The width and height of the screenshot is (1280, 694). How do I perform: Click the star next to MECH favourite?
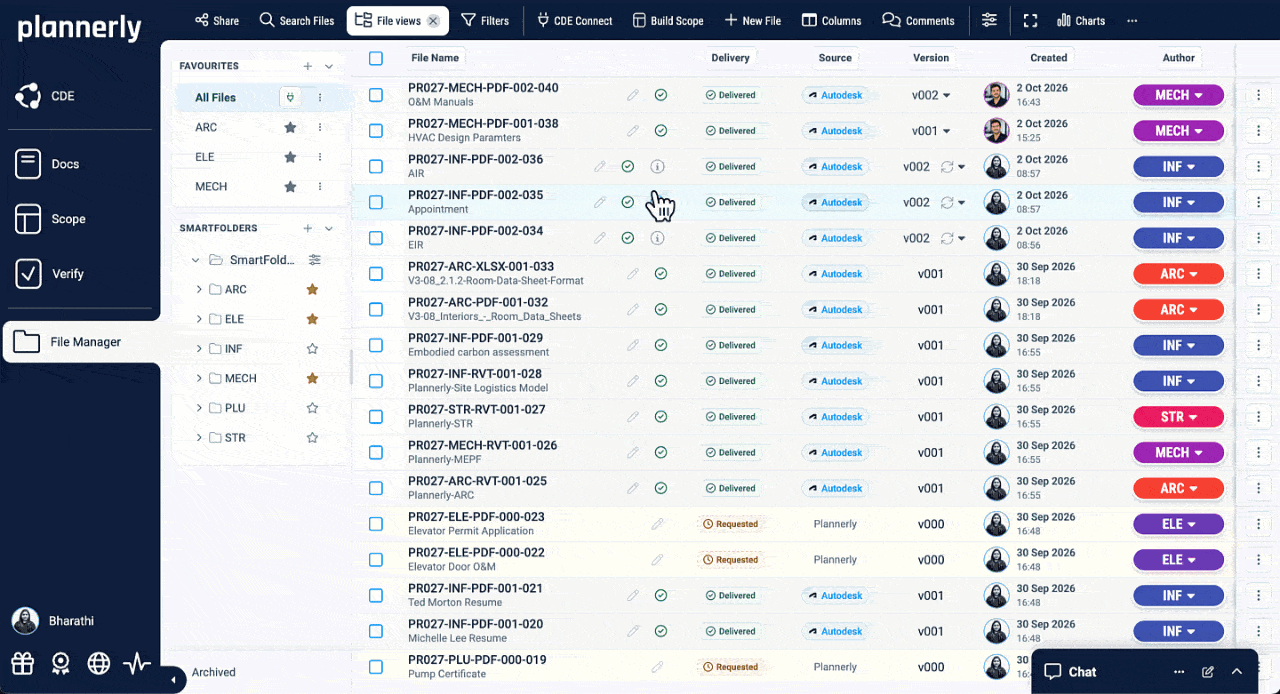pyautogui.click(x=290, y=187)
